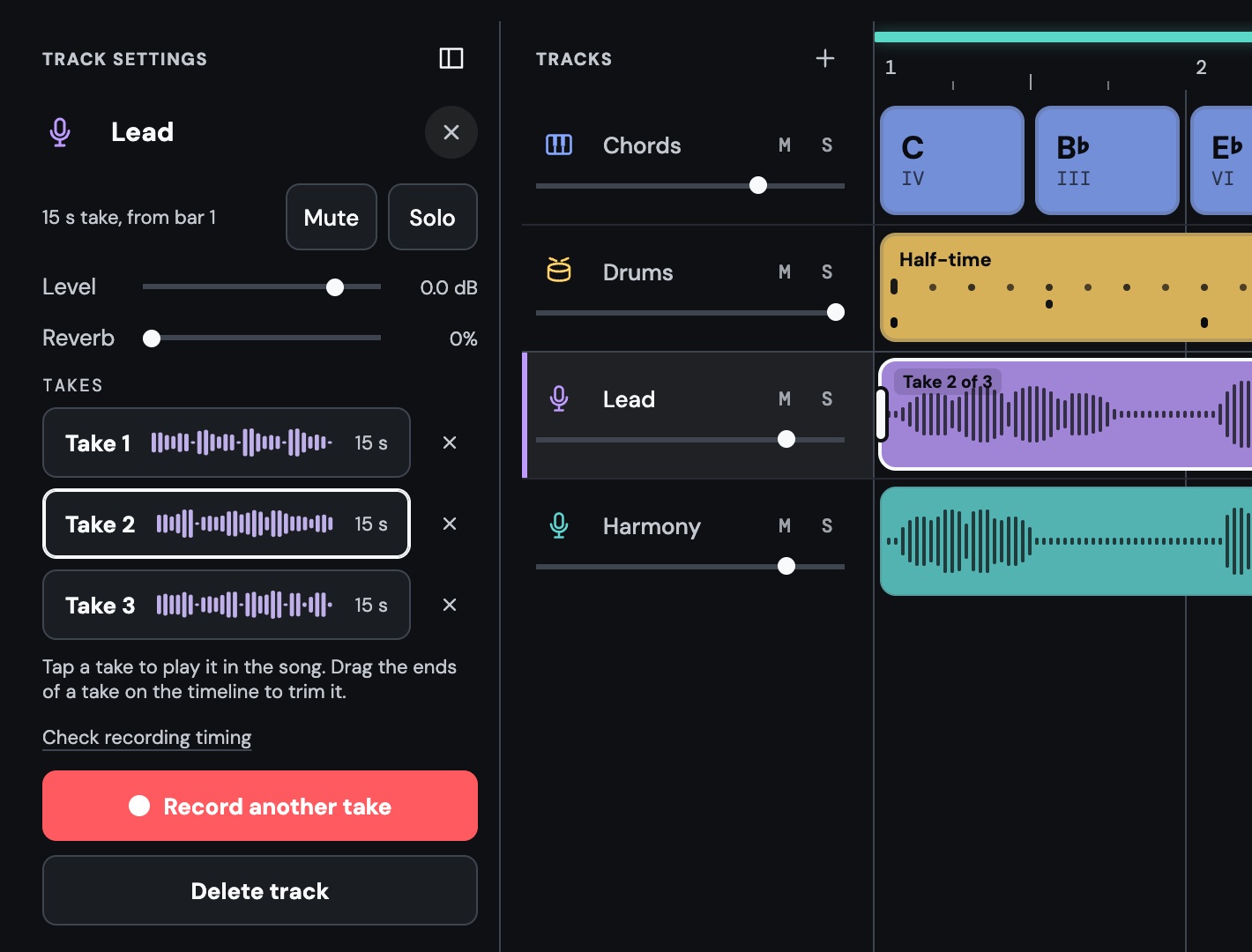Click the teal progress bar above ruler
This screenshot has height=952, width=1252.
pos(1063,37)
